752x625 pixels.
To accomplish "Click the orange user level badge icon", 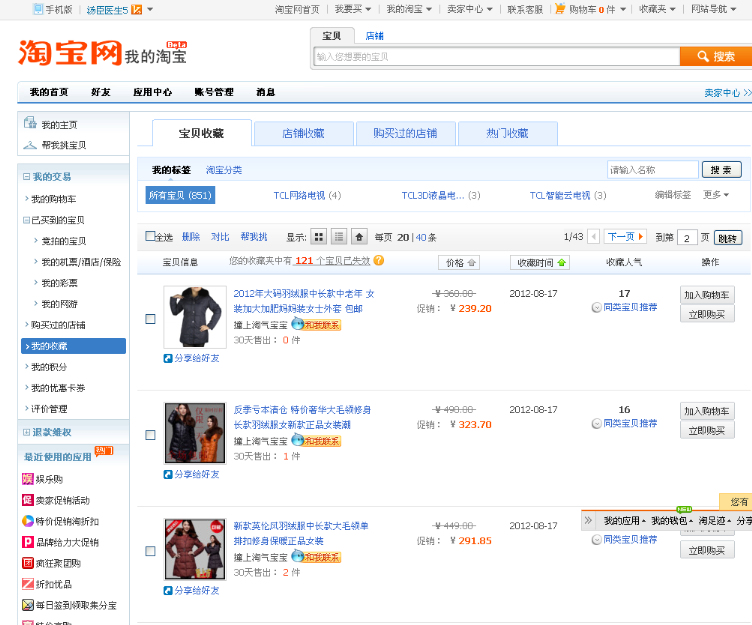I will pos(137,10).
